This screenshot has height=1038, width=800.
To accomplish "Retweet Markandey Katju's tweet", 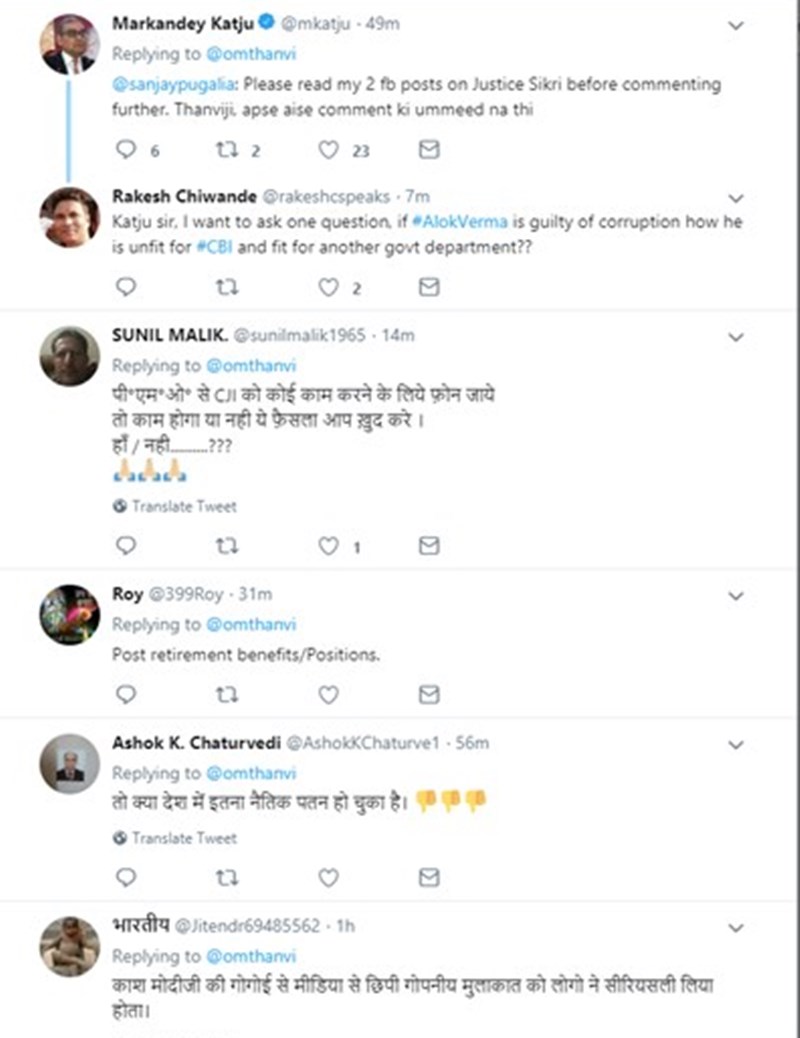I will [x=228, y=150].
